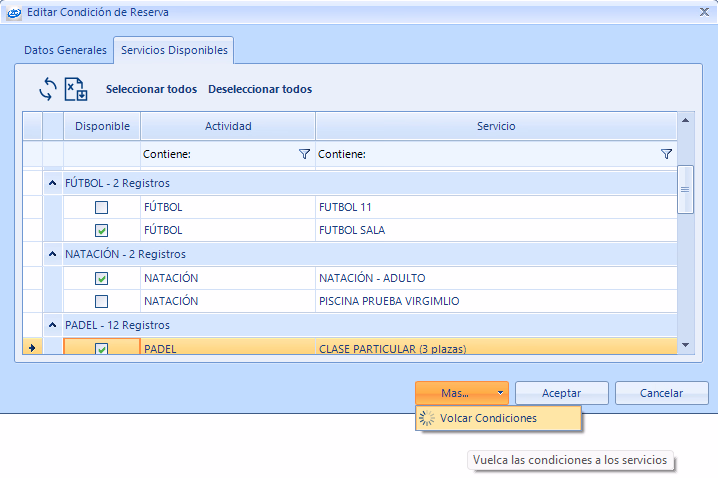This screenshot has width=718, height=478.
Task: Click the application icon in title bar
Action: [13, 12]
